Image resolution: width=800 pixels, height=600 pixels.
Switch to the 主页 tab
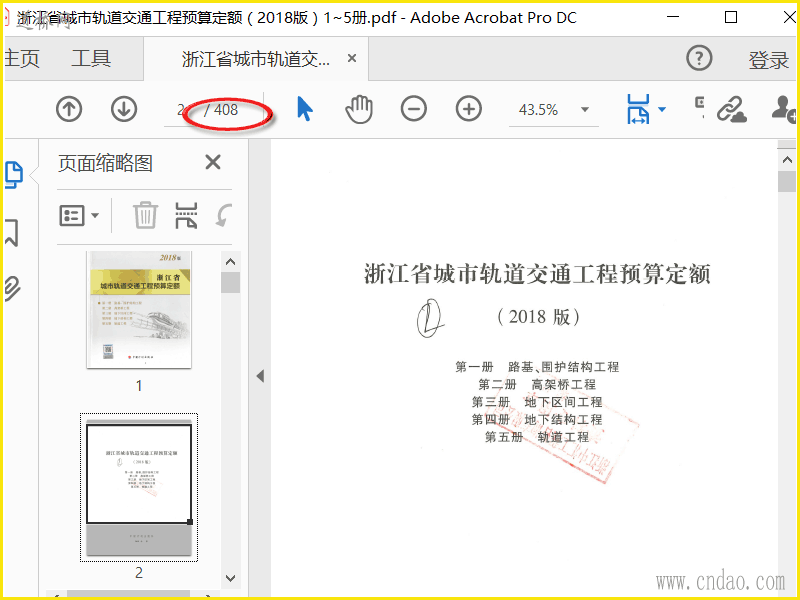pos(22,58)
